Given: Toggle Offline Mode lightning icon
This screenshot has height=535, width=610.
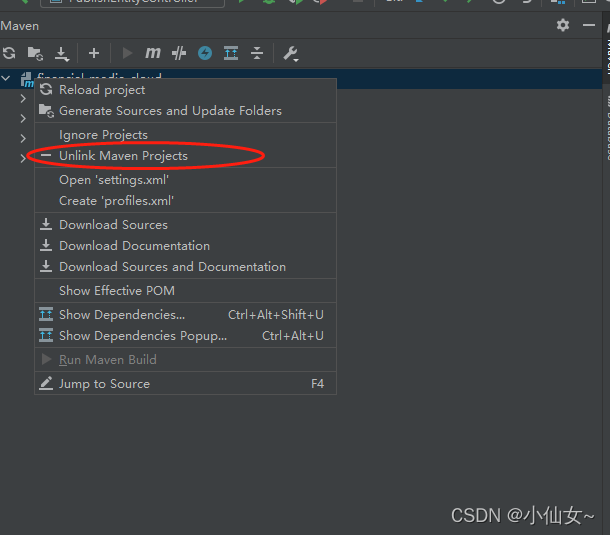Looking at the screenshot, I should (205, 53).
